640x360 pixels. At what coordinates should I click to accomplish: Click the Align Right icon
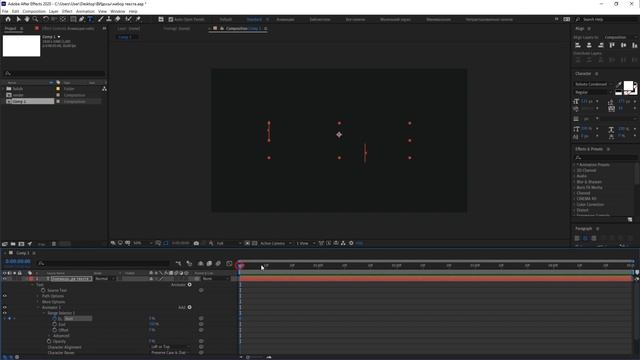[x=600, y=45]
